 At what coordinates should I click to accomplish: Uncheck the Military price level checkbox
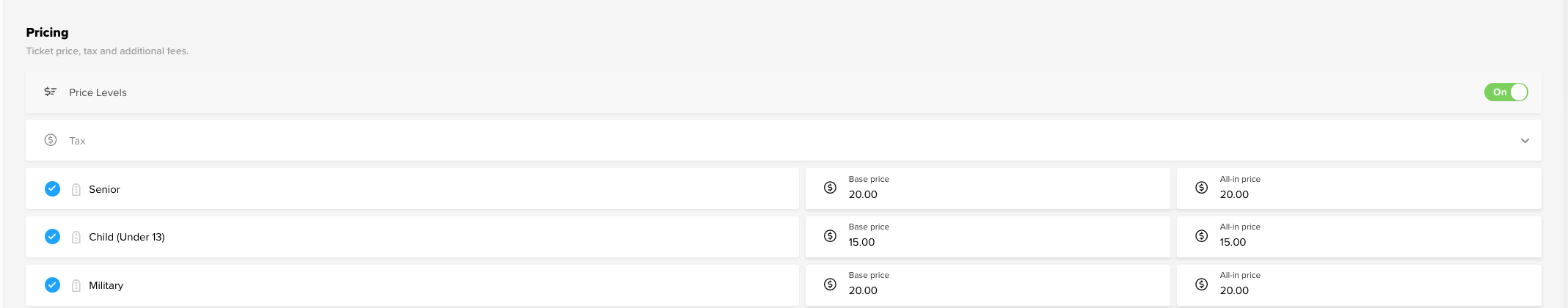pyautogui.click(x=52, y=285)
